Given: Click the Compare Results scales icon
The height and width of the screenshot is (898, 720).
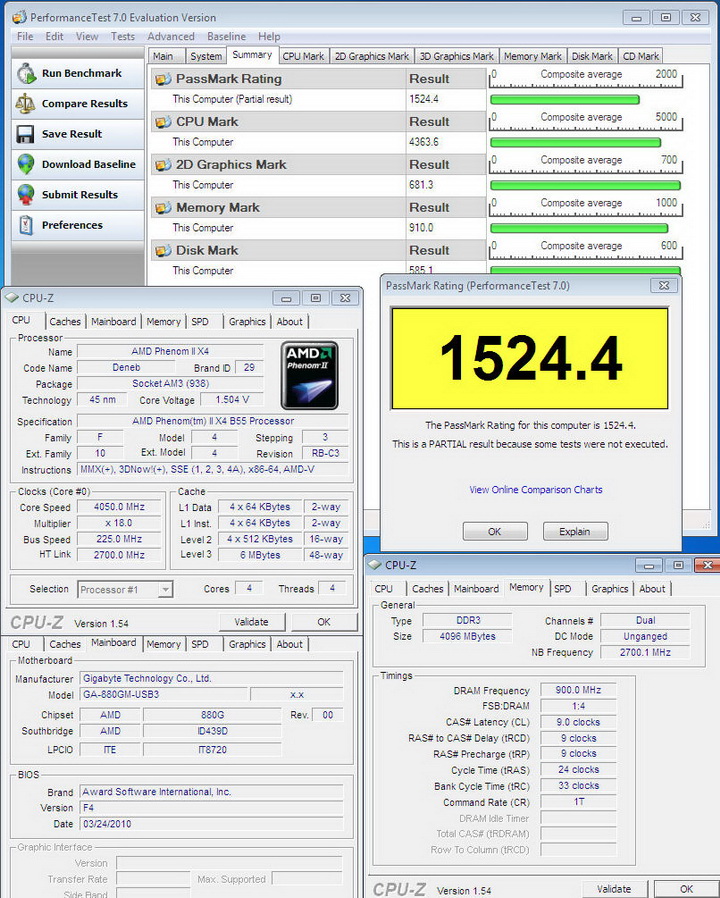Looking at the screenshot, I should (x=25, y=104).
